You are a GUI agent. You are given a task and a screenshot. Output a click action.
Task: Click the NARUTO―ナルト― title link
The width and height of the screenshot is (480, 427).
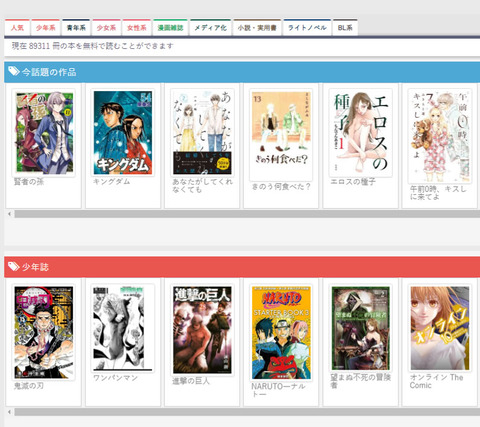(278, 390)
